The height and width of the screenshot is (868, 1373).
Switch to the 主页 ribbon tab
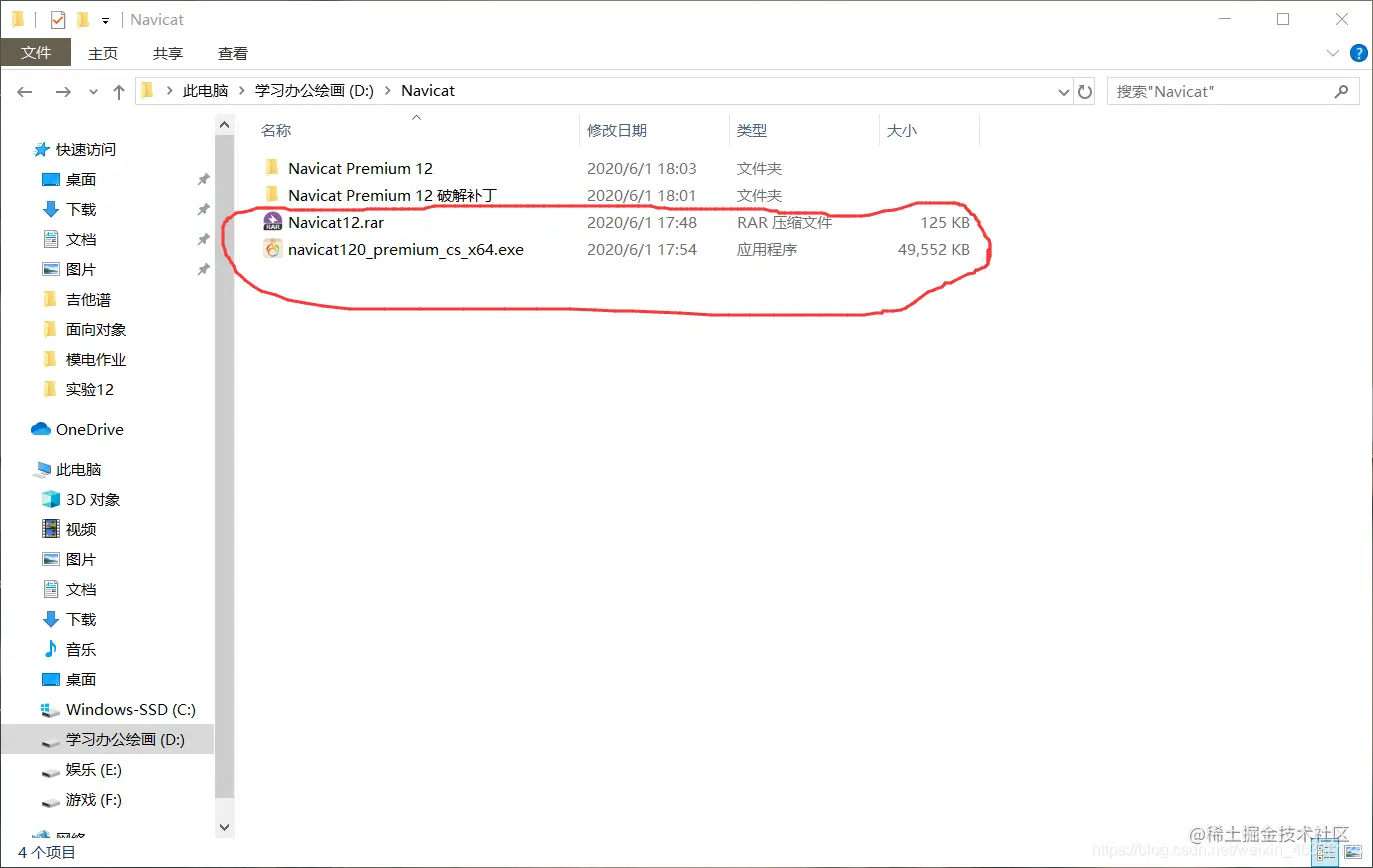[x=103, y=53]
